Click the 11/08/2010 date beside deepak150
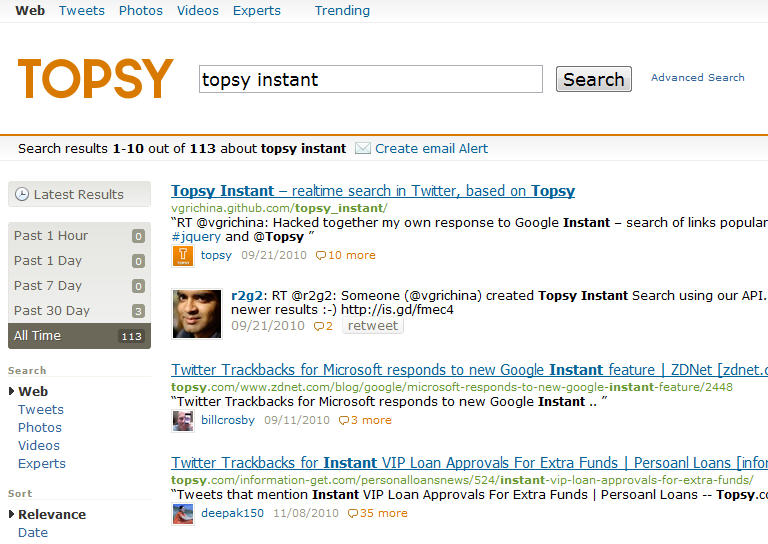Image resolution: width=768 pixels, height=544 pixels. point(306,513)
